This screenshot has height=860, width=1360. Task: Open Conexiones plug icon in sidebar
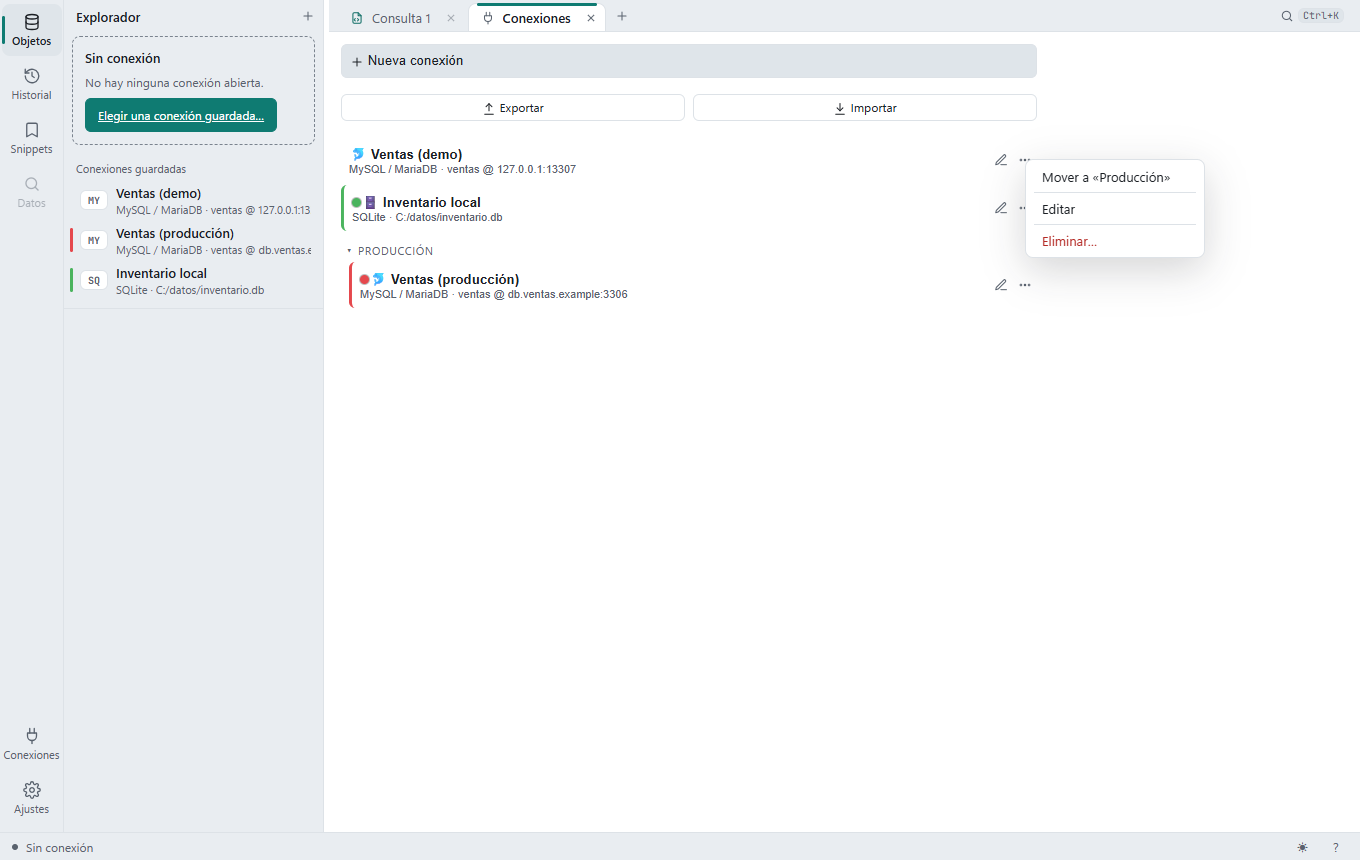point(31,744)
